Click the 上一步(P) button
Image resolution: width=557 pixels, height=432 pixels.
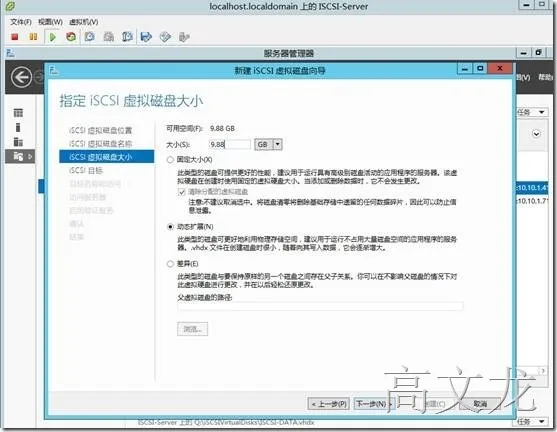[x=329, y=404]
